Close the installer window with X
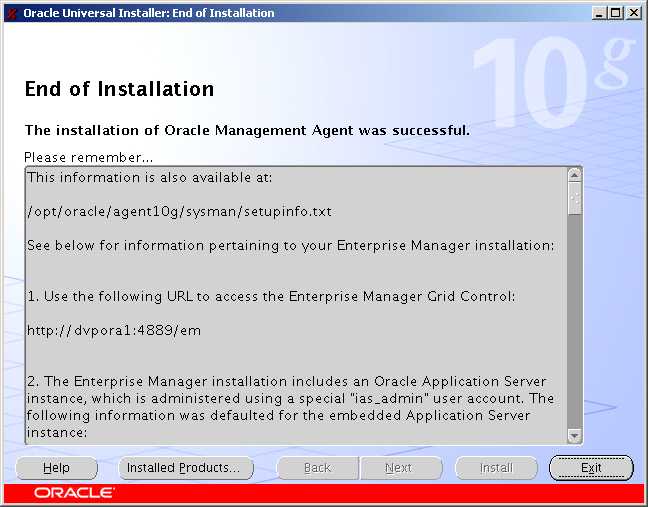The height and width of the screenshot is (507, 648). pos(633,13)
